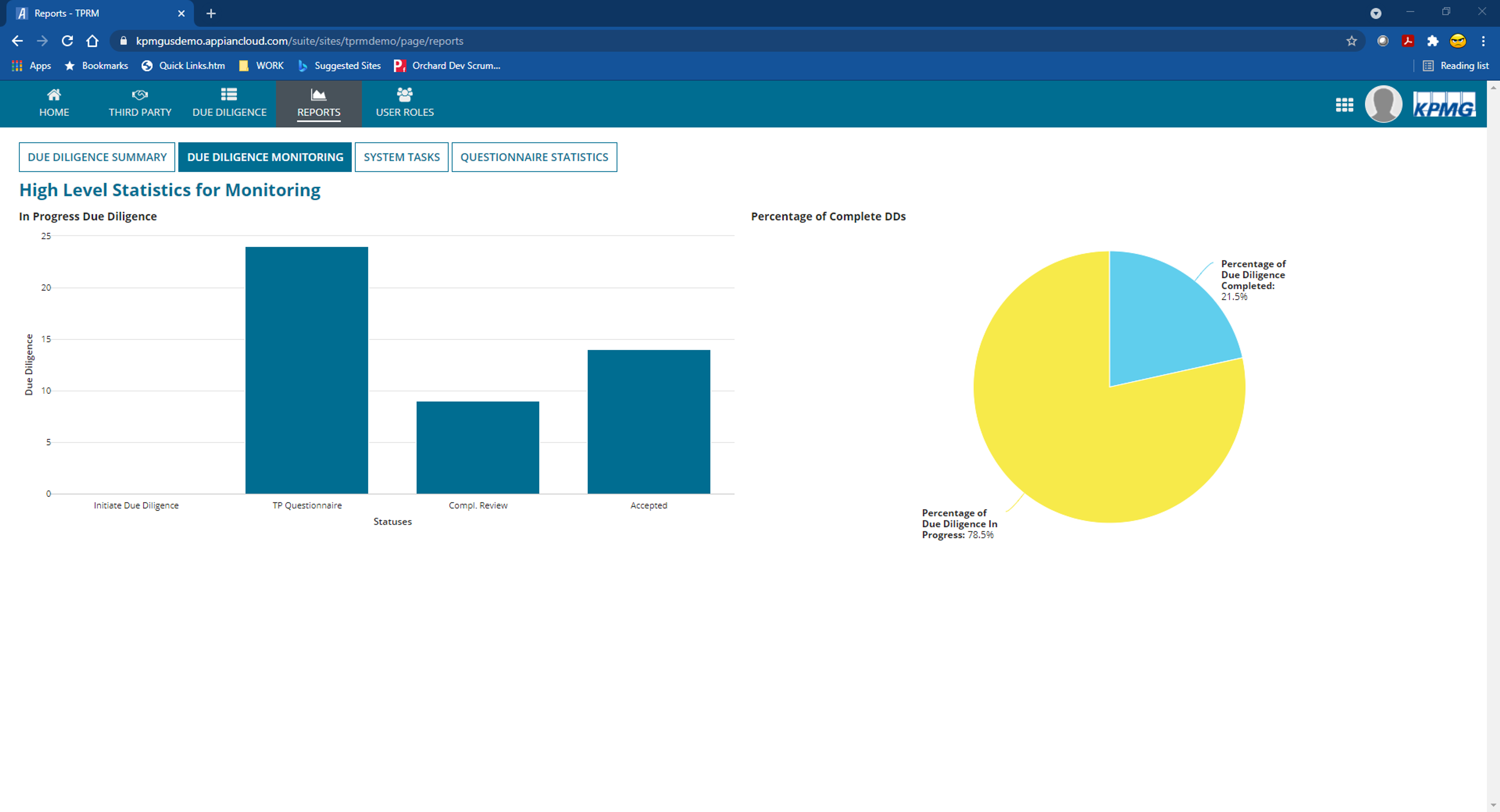Open the Appian app grid navigation menu

pyautogui.click(x=1344, y=105)
